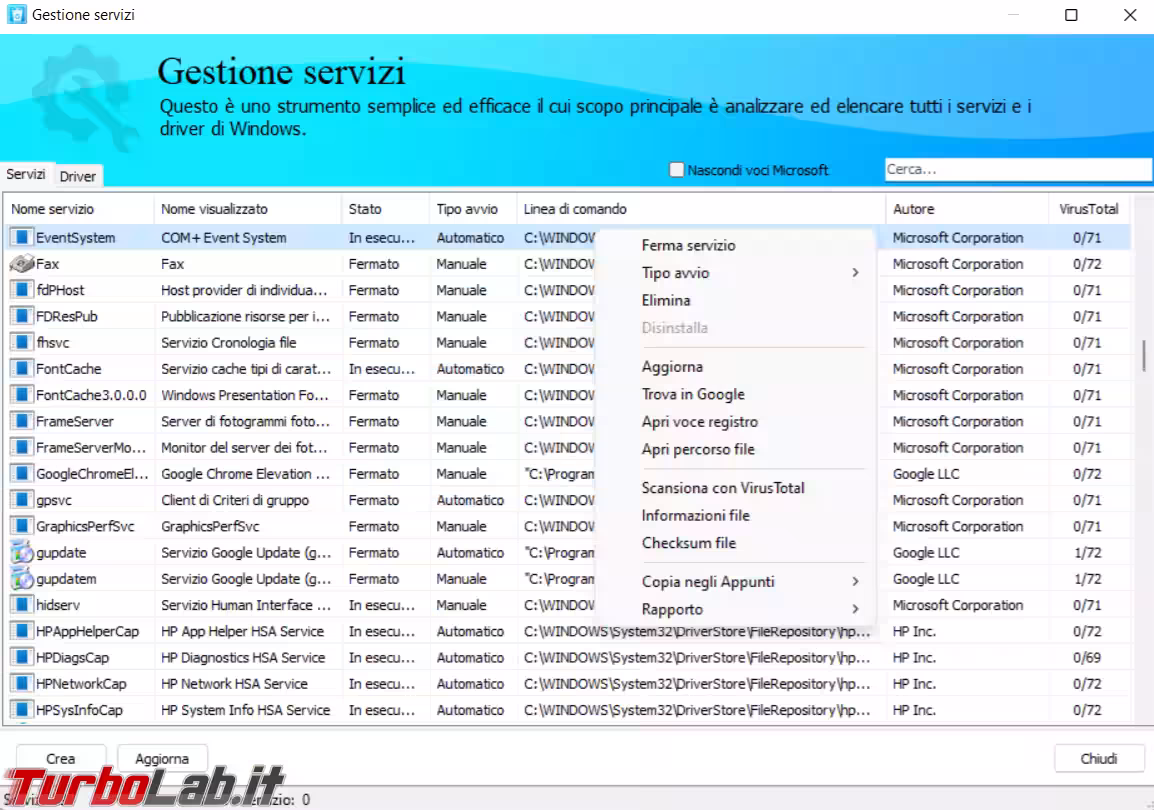Sort by Autore column header
Screen dimensions: 1154x810
(968, 209)
